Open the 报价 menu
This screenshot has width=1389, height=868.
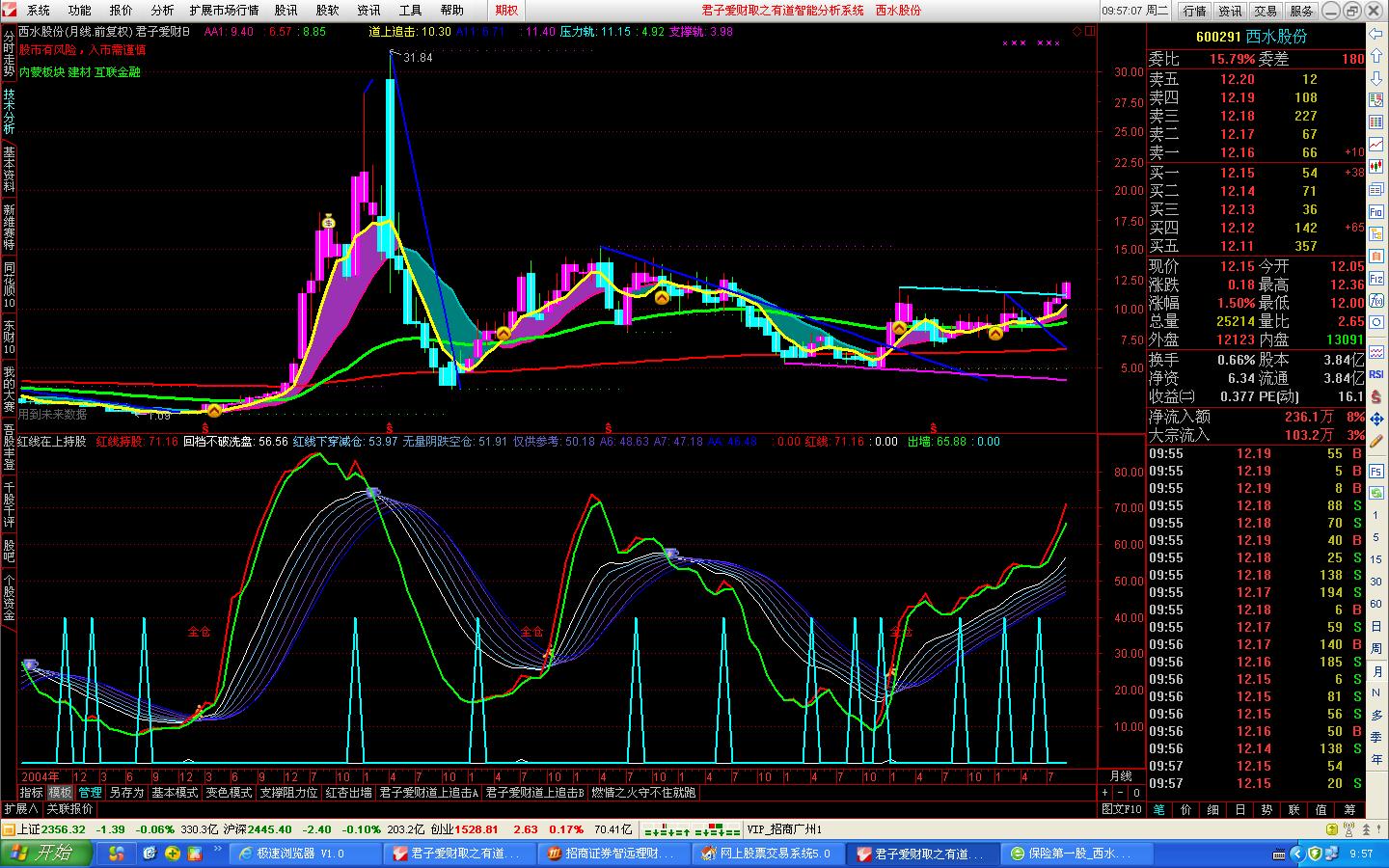121,10
